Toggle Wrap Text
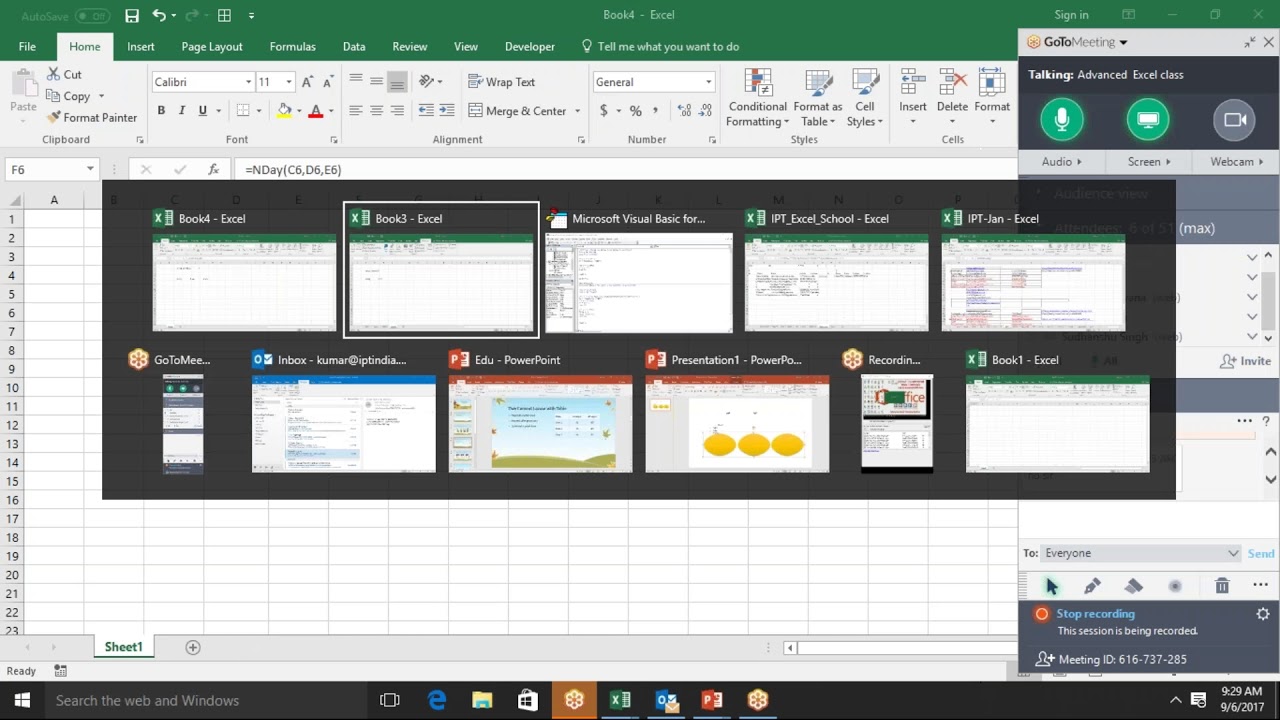This screenshot has height=720, width=1280. tap(502, 82)
